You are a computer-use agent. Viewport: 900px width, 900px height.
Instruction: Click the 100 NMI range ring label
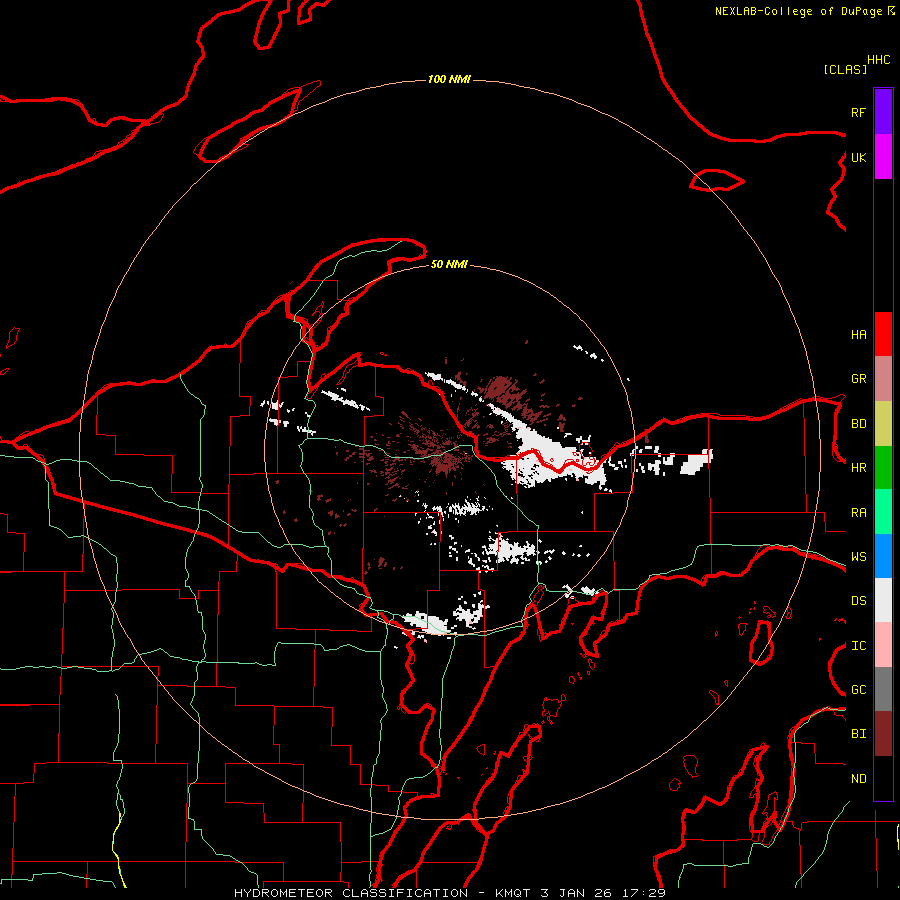449,79
